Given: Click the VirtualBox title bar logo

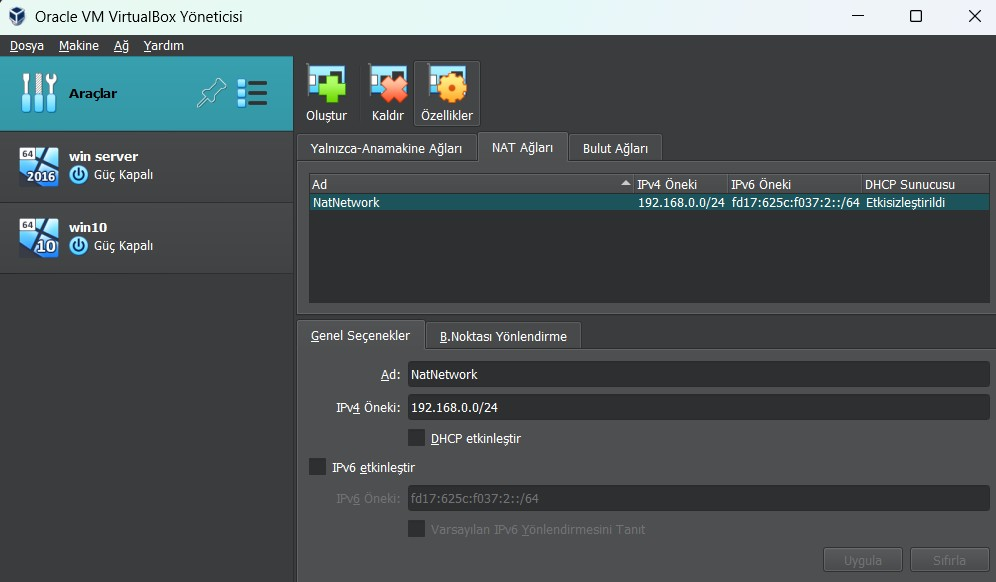Looking at the screenshot, I should (x=17, y=17).
